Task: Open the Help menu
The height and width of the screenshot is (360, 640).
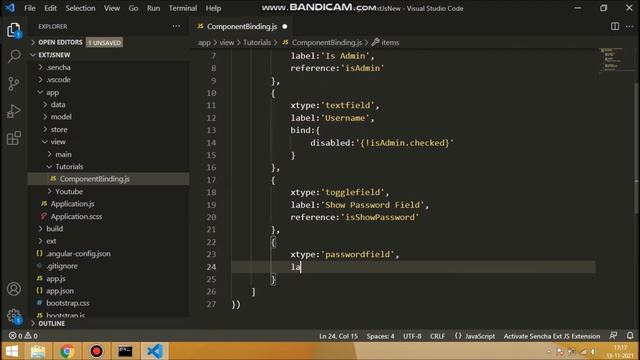Action: coord(213,8)
